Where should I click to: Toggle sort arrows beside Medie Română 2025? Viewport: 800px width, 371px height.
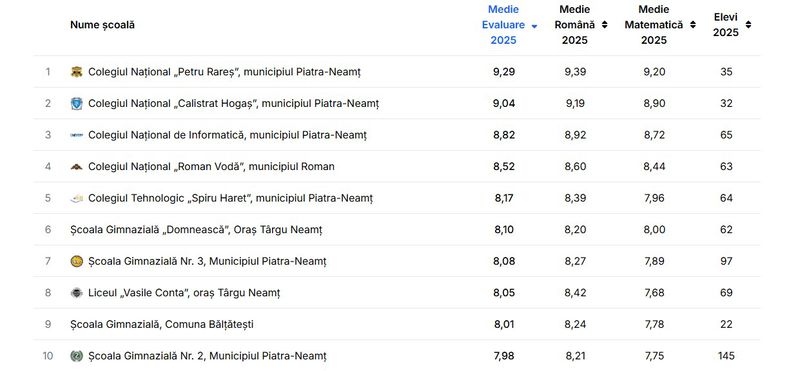[605, 24]
